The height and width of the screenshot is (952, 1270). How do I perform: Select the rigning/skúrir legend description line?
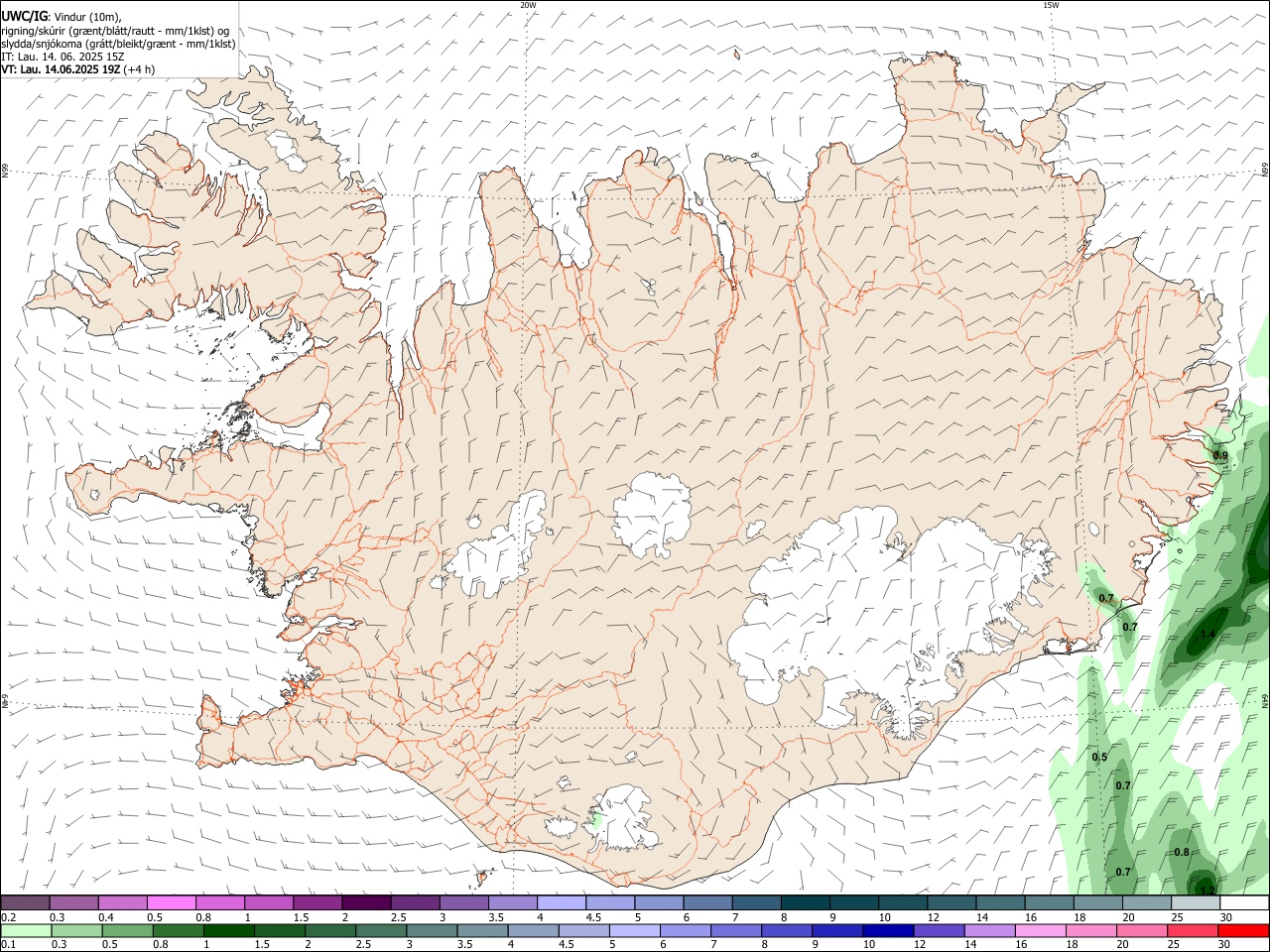pos(115,30)
